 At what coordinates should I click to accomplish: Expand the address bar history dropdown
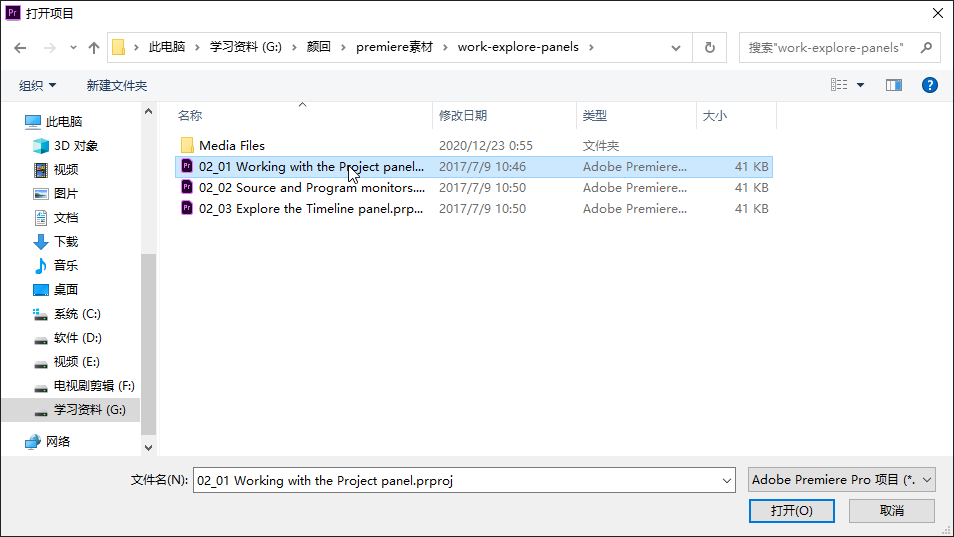[675, 47]
